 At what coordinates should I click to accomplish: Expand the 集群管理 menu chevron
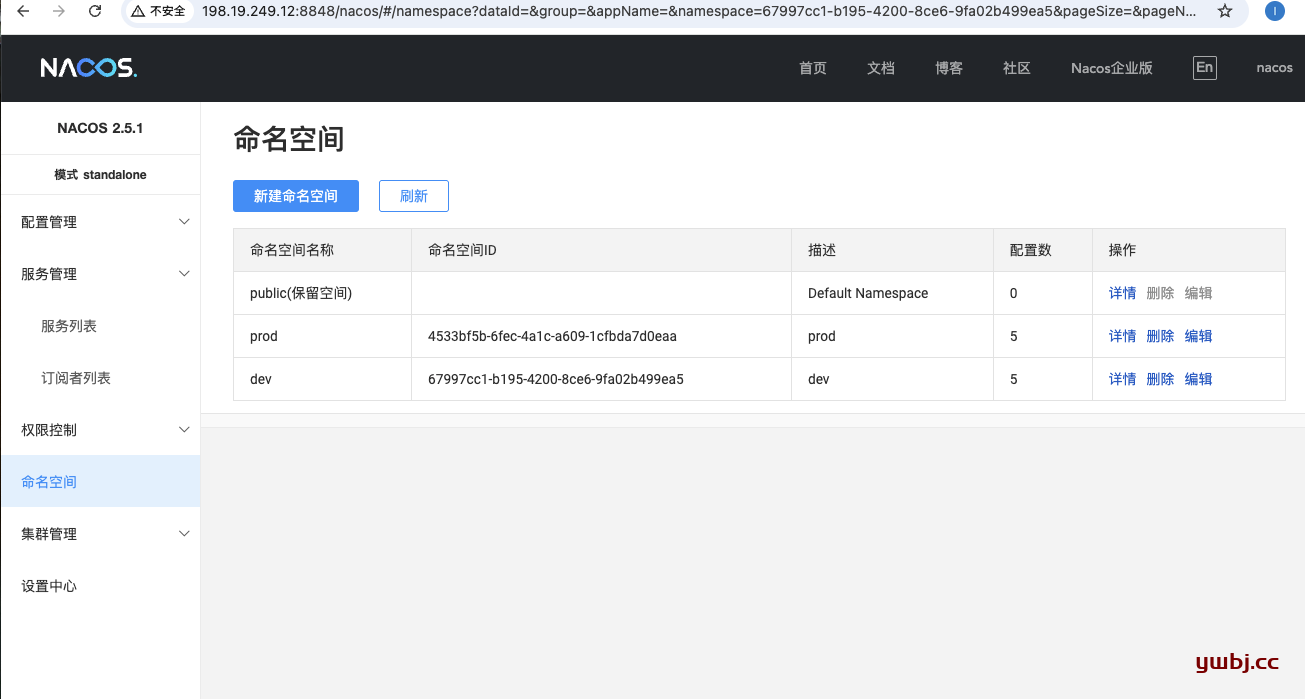[184, 534]
